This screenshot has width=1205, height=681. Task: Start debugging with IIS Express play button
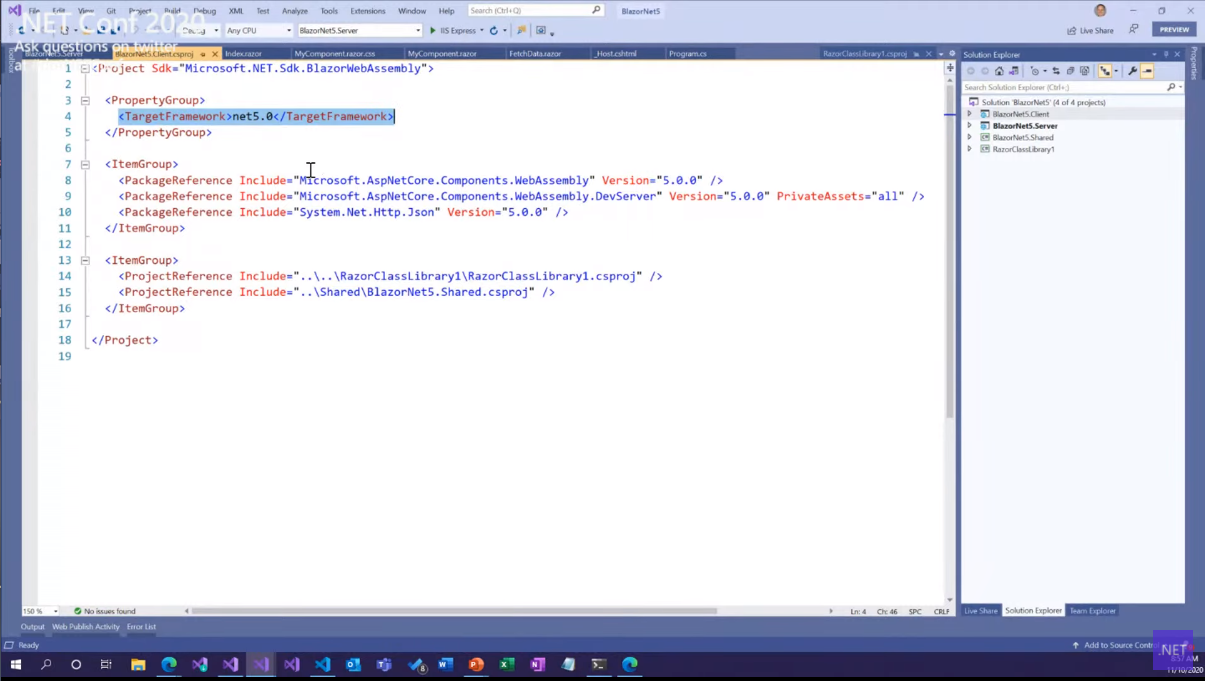pyautogui.click(x=432, y=30)
